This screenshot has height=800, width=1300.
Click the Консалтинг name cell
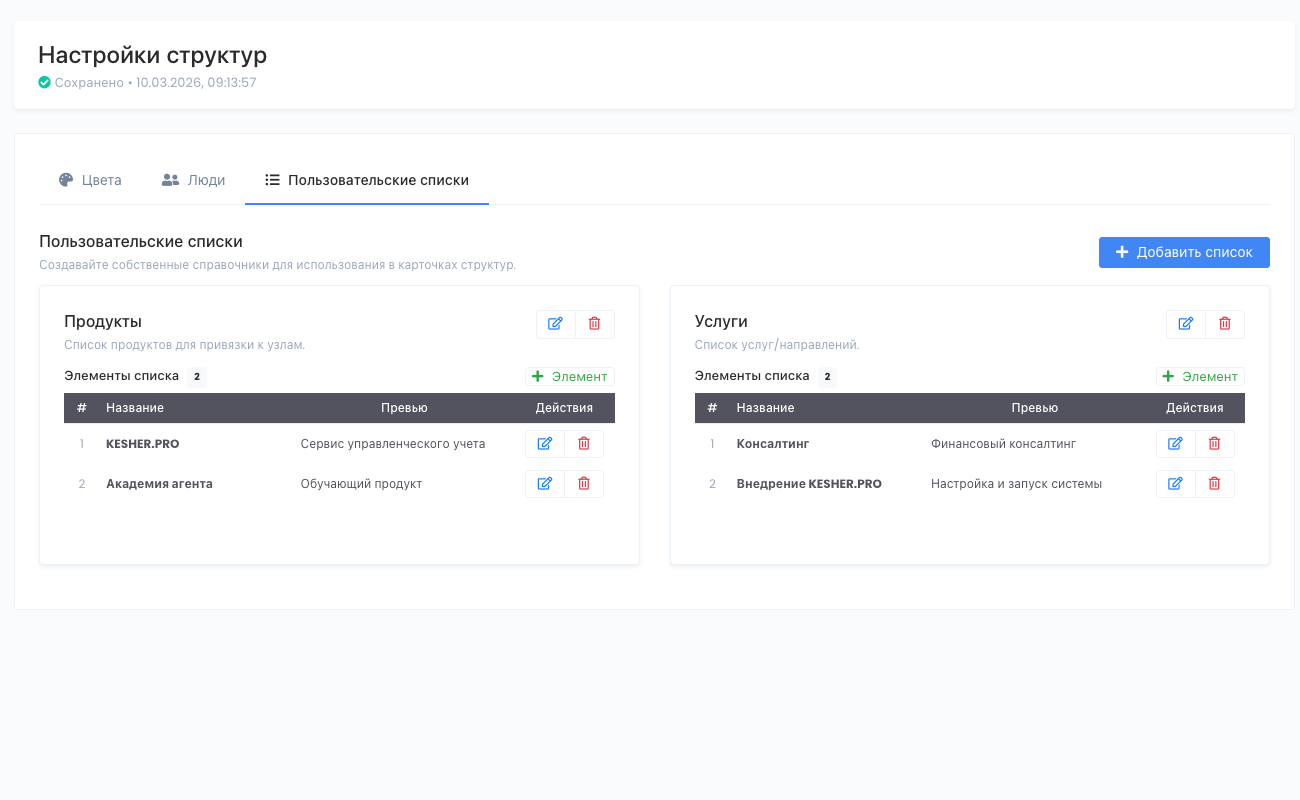tap(773, 443)
